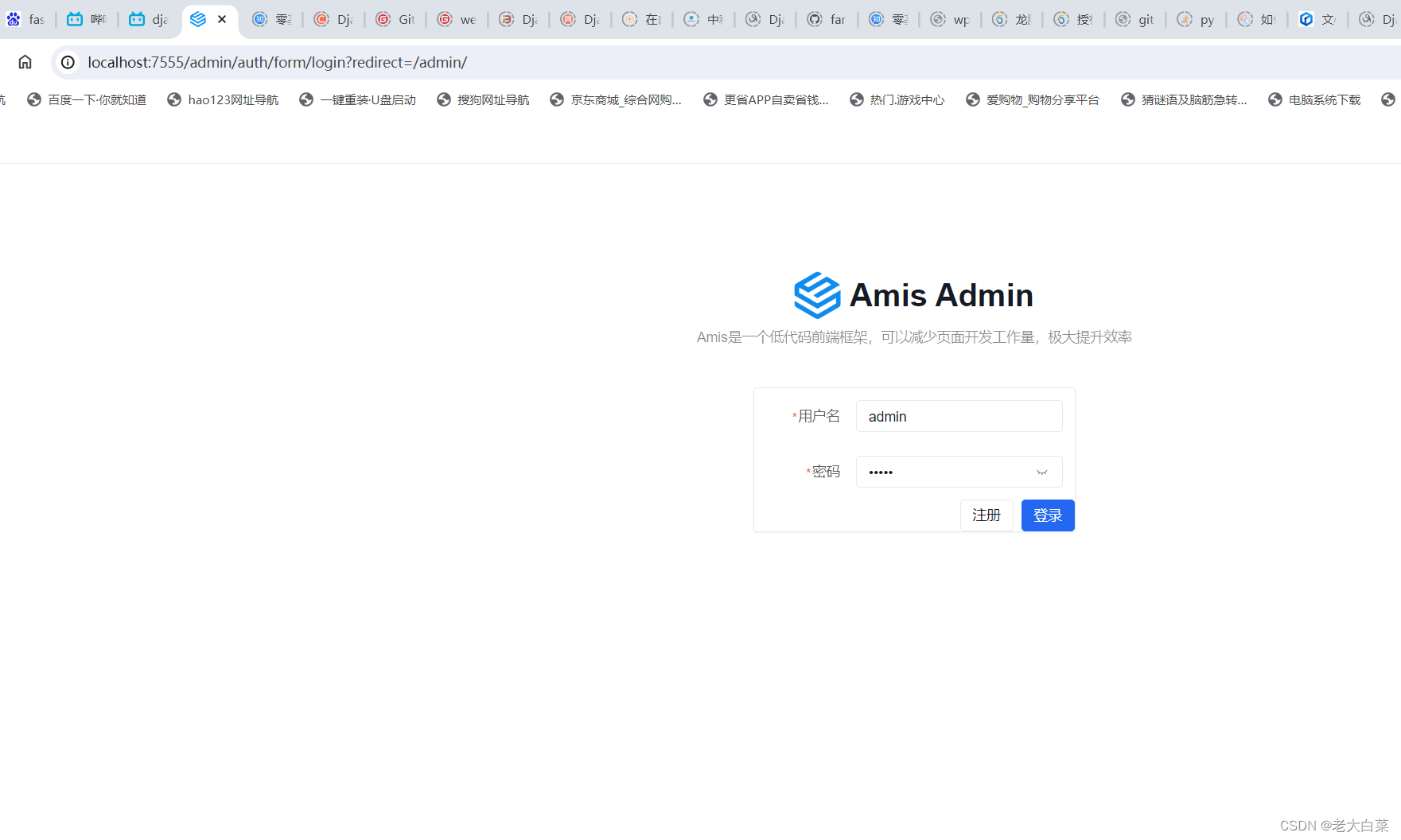1401x840 pixels.
Task: Open the 京东商城 bookmark
Action: [x=617, y=99]
